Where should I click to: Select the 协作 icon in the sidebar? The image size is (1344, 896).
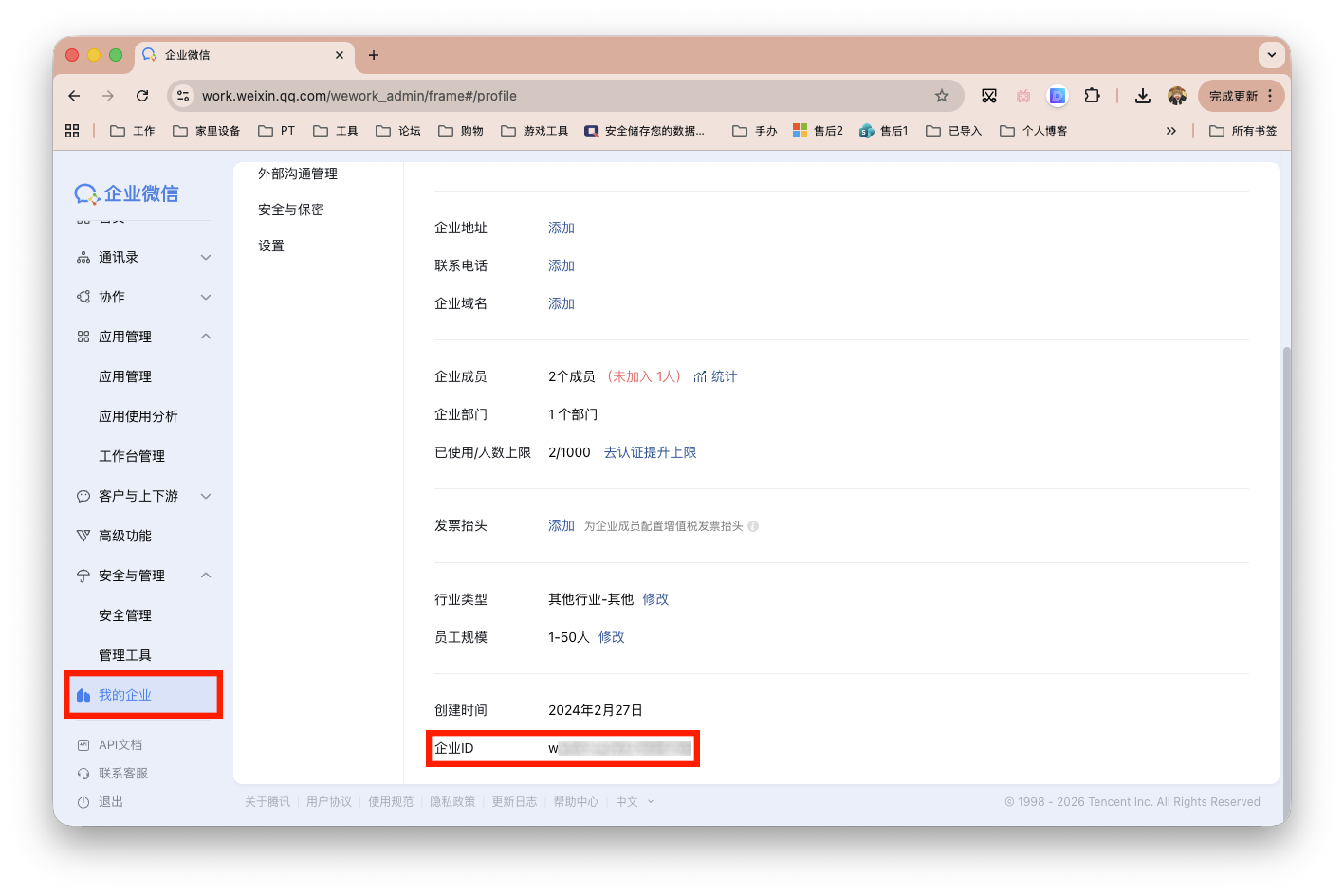click(x=84, y=296)
